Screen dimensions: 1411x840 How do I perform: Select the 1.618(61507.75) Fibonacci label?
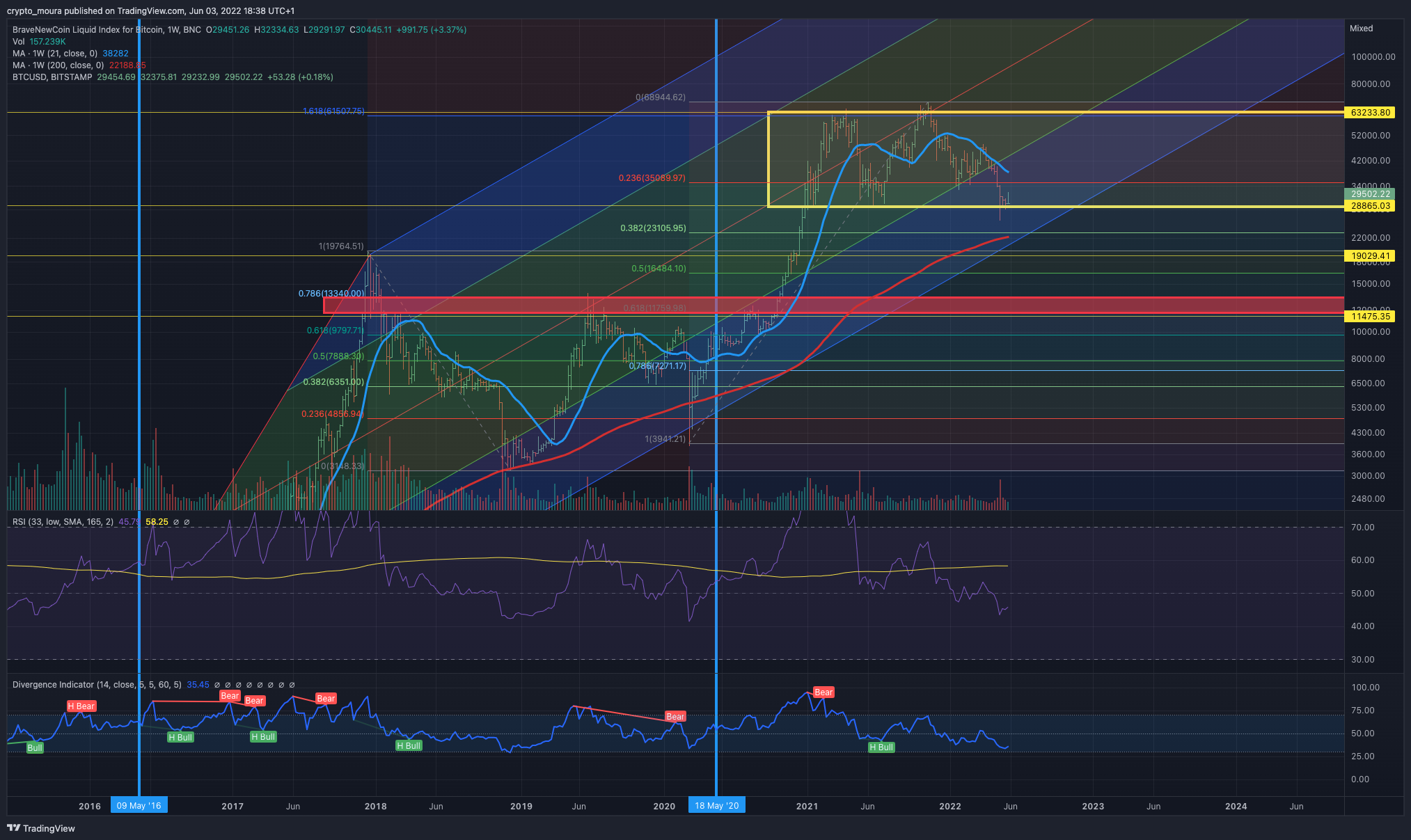click(333, 111)
